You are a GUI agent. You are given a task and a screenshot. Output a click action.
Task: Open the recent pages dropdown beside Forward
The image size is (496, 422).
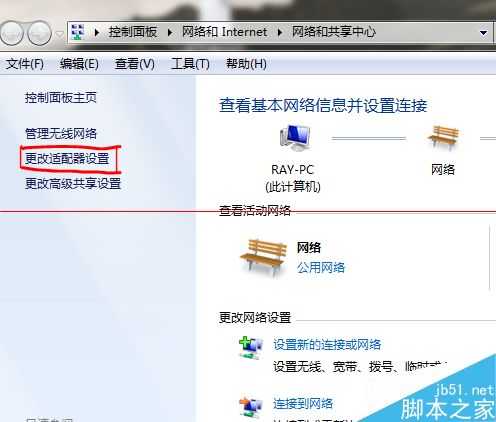coord(59,33)
